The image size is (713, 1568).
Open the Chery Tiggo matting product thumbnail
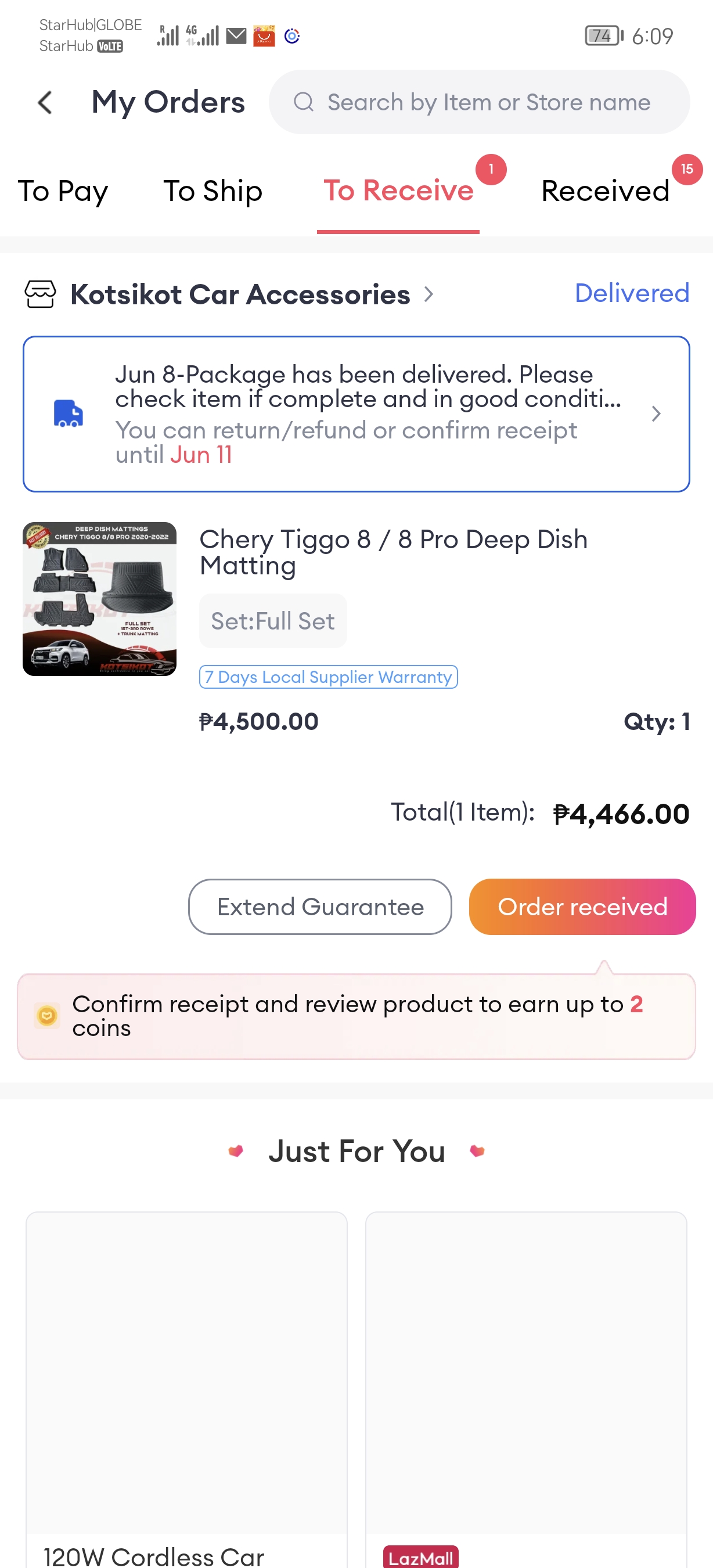100,599
